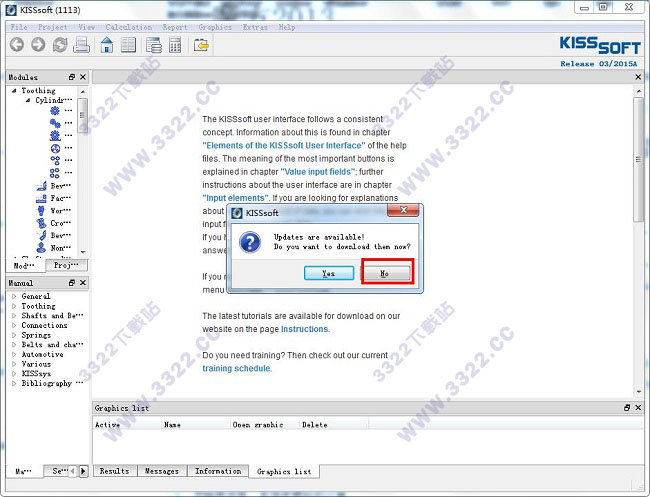Undock the Modules panel with float icon
Screen dimensions: 650x497
(x=72, y=77)
